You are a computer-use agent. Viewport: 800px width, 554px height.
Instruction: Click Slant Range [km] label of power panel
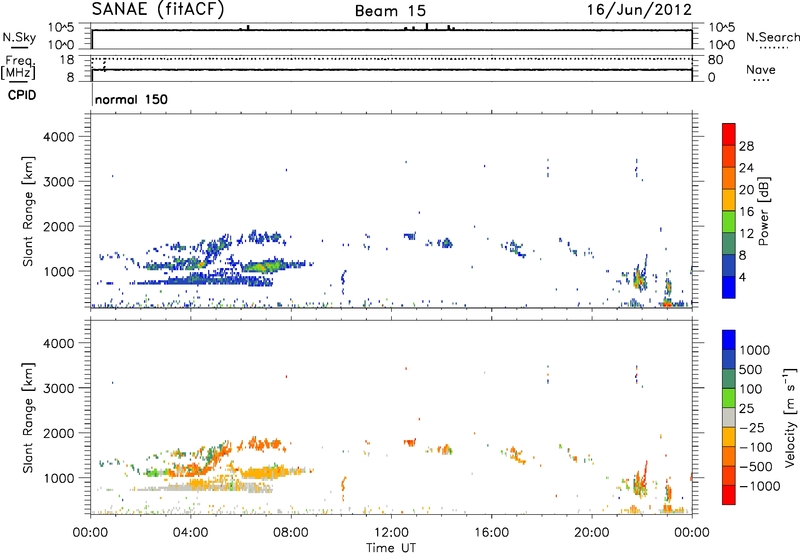28,211
